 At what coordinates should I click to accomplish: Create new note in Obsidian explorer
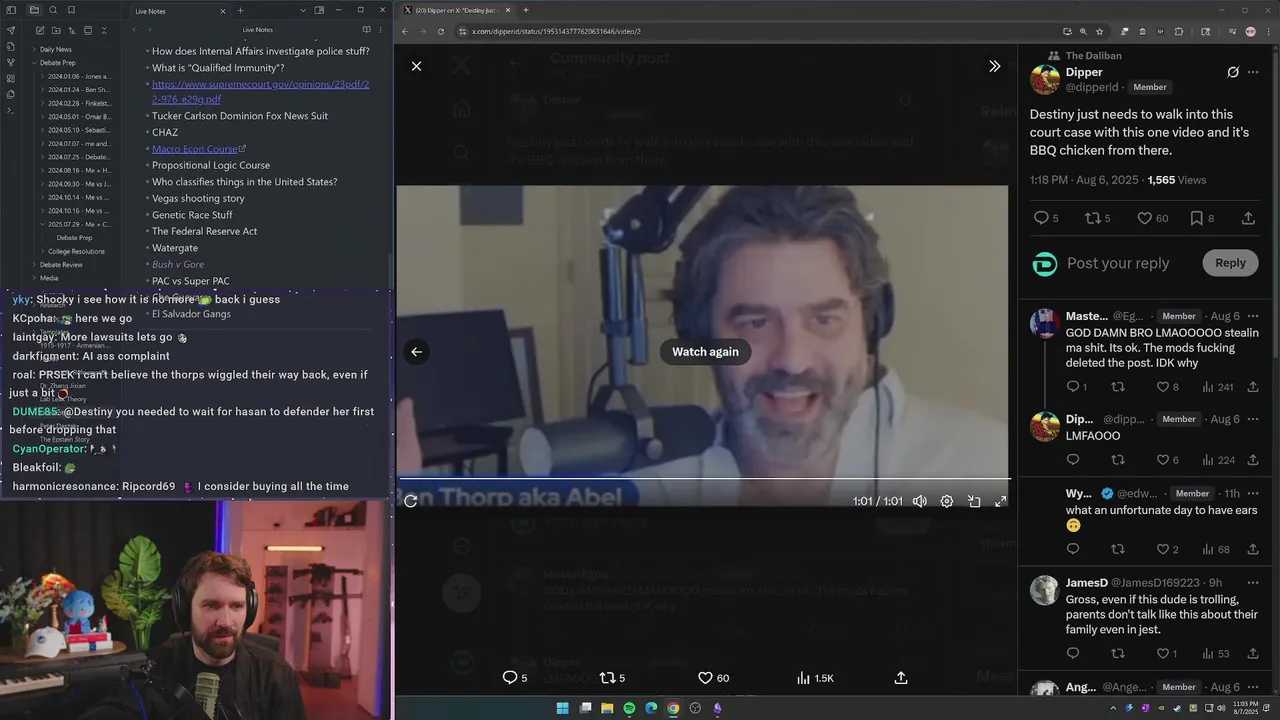pyautogui.click(x=39, y=31)
